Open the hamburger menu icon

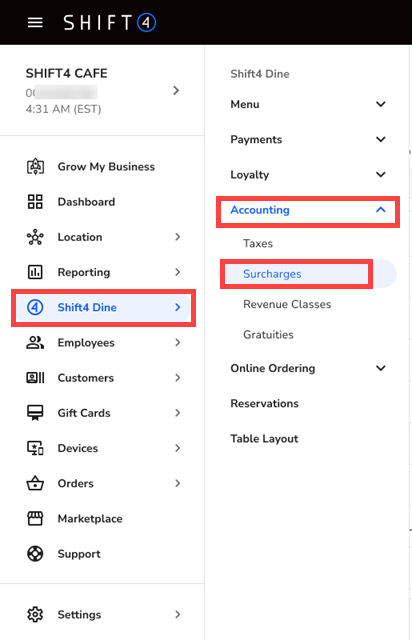[x=35, y=22]
